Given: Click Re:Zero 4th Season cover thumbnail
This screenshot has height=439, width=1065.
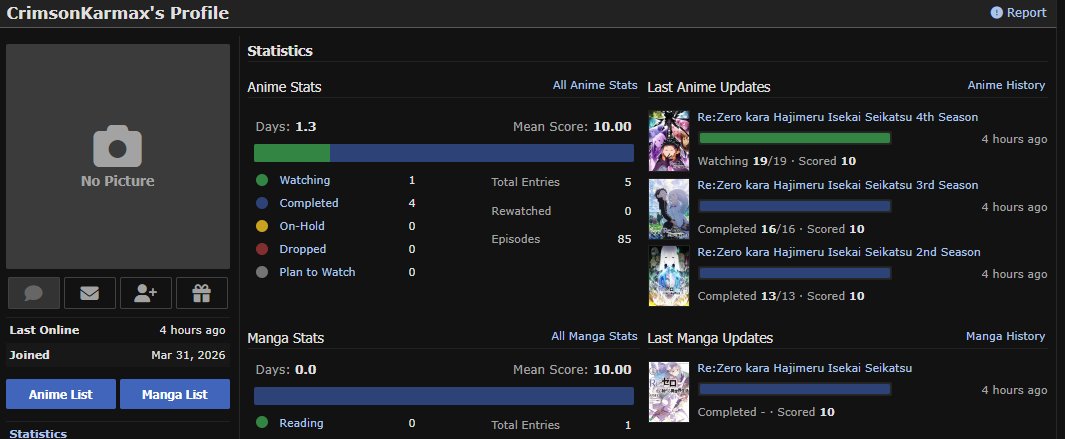Looking at the screenshot, I should pos(669,141).
